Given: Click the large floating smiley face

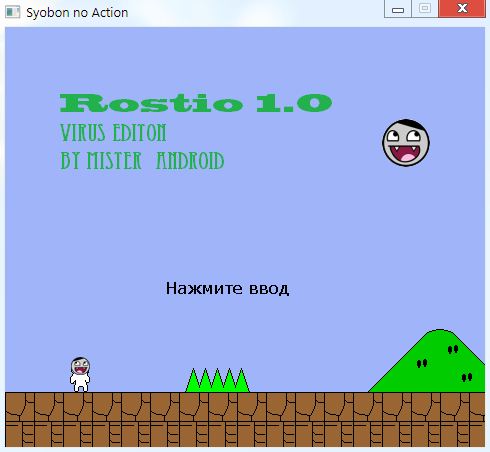Looking at the screenshot, I should click(406, 143).
